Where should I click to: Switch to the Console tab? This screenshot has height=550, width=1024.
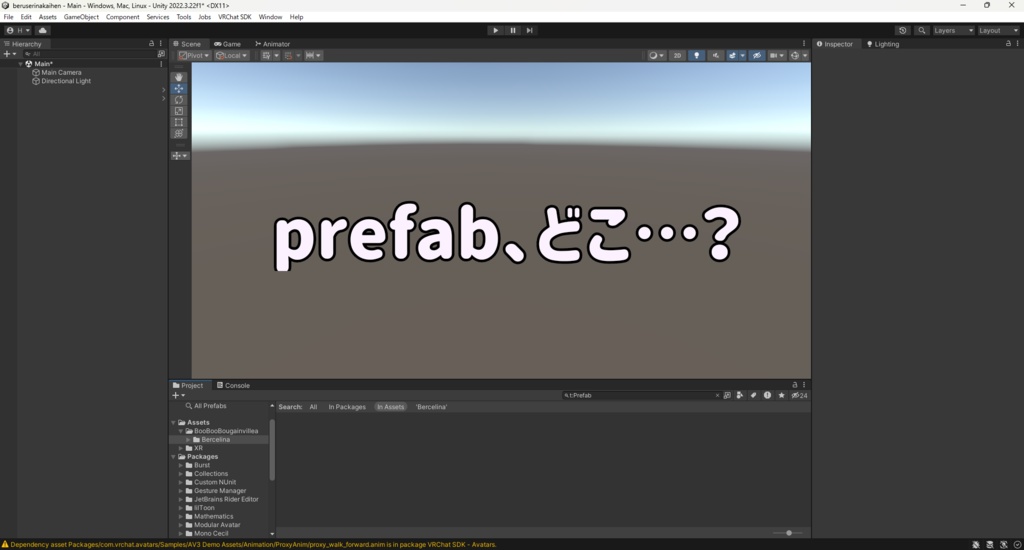pos(233,385)
